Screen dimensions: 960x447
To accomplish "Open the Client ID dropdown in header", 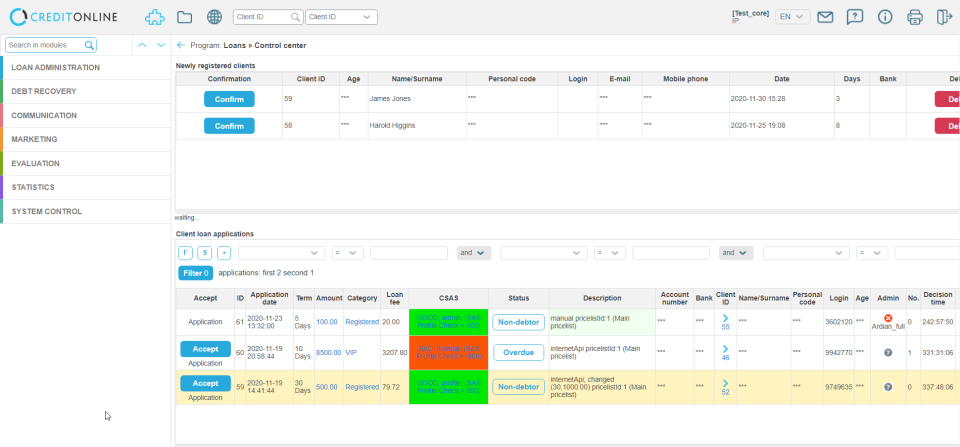I will [x=342, y=17].
